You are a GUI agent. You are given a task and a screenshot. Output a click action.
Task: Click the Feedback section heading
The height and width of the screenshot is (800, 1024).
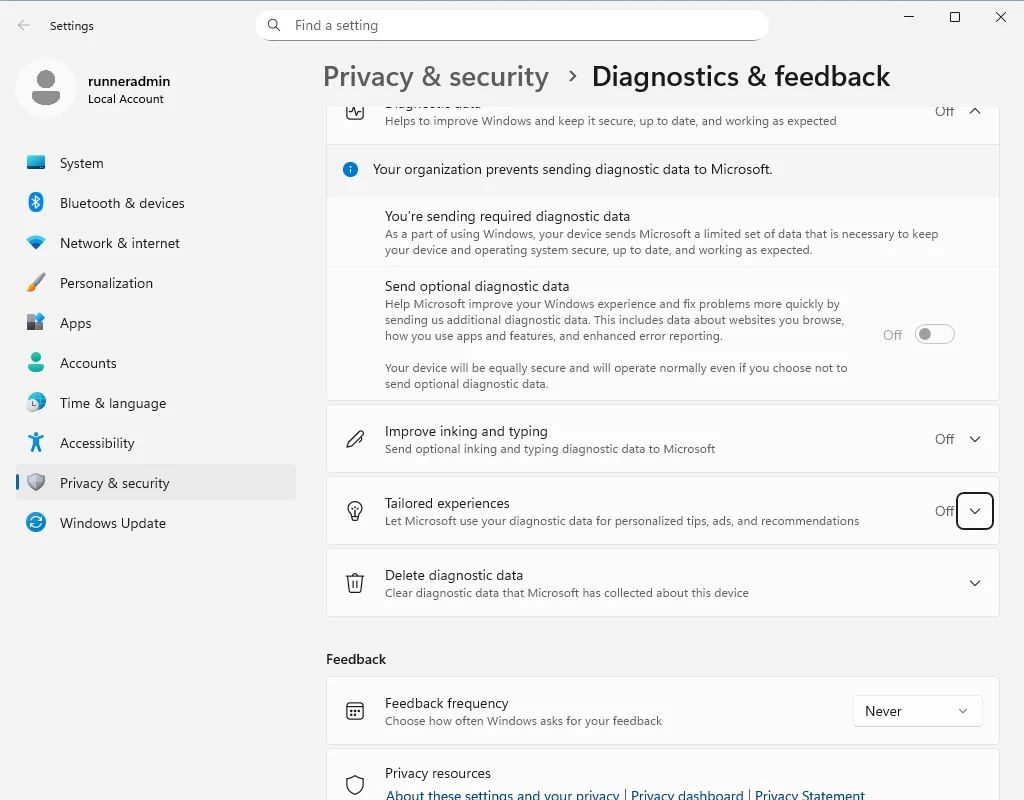coord(356,659)
